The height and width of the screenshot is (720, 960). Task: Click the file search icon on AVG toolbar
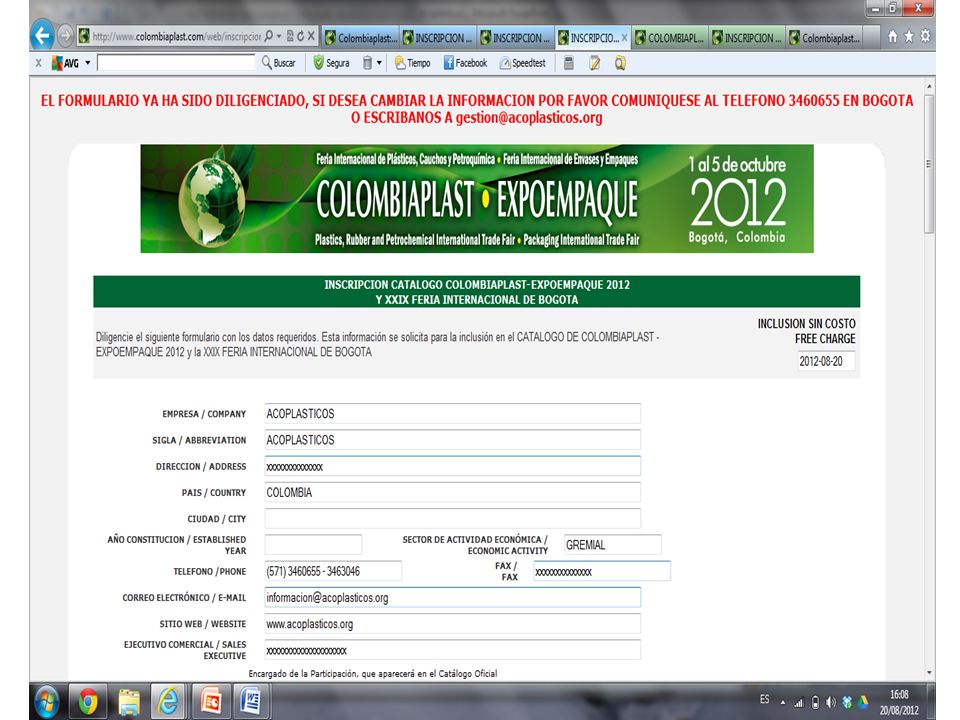coord(620,62)
